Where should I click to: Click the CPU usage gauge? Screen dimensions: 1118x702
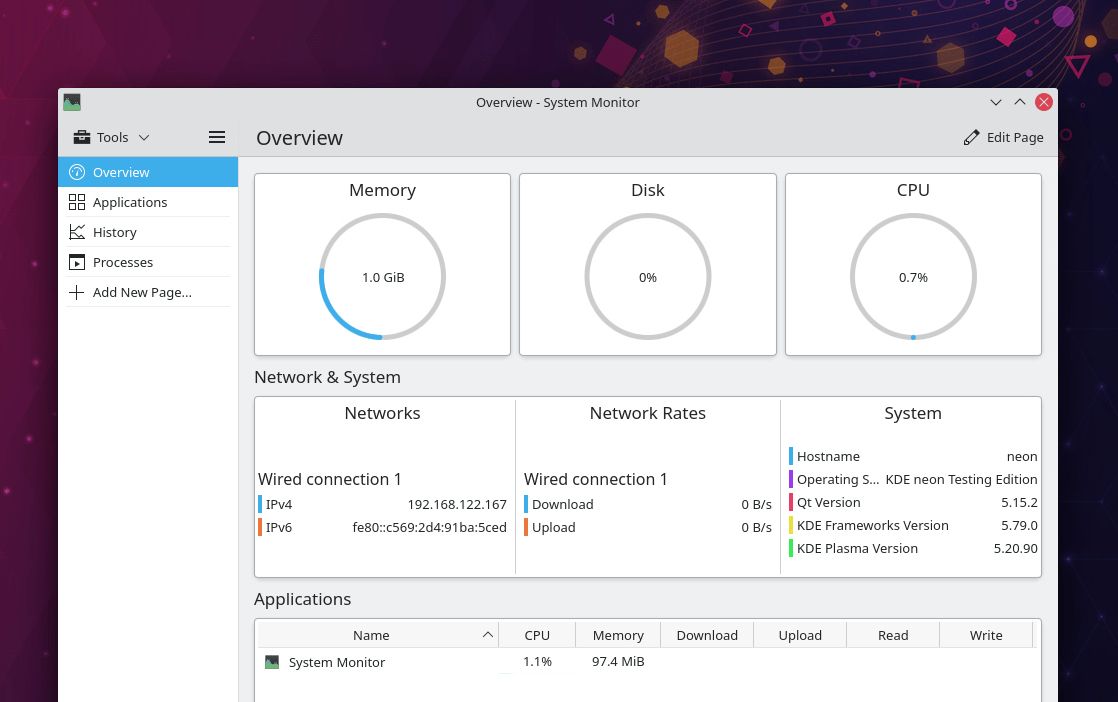pos(913,277)
